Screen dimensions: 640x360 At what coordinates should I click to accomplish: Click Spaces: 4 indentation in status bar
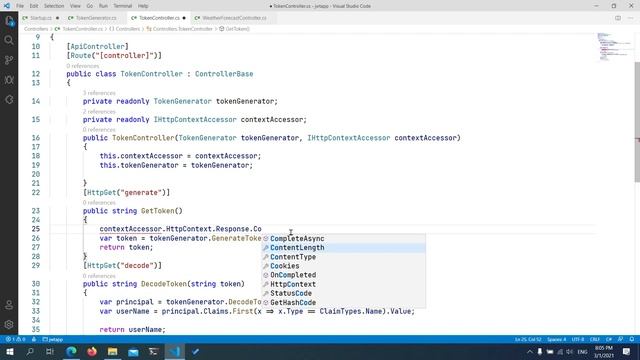(x=557, y=339)
